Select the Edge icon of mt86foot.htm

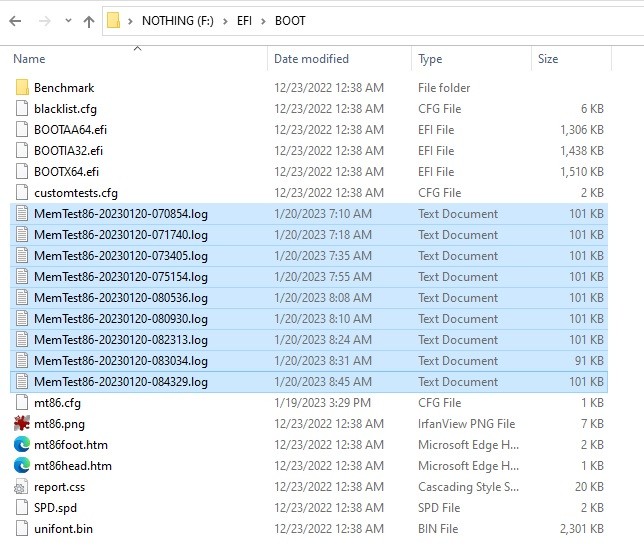(x=22, y=445)
